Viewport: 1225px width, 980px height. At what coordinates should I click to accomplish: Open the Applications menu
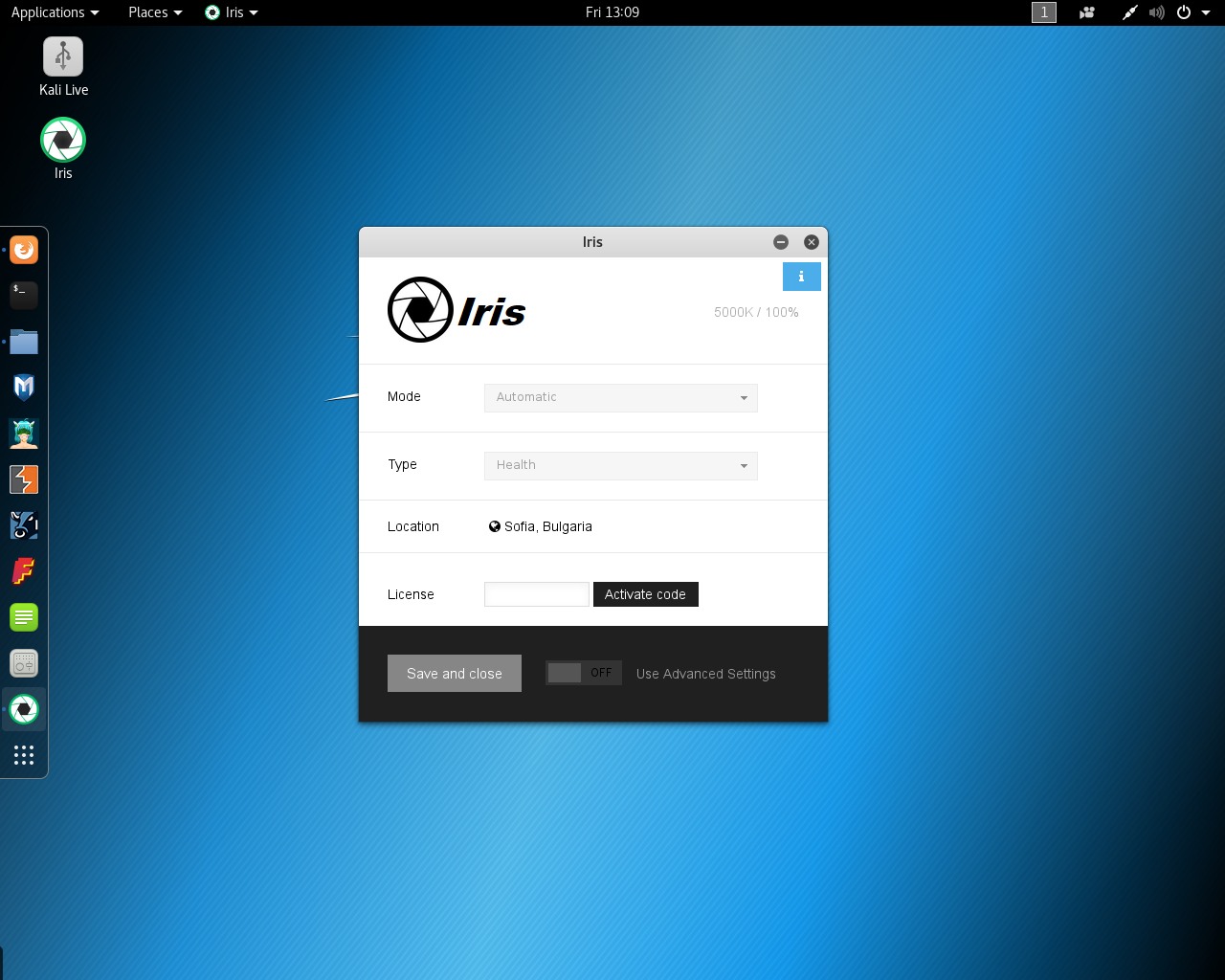click(x=55, y=12)
